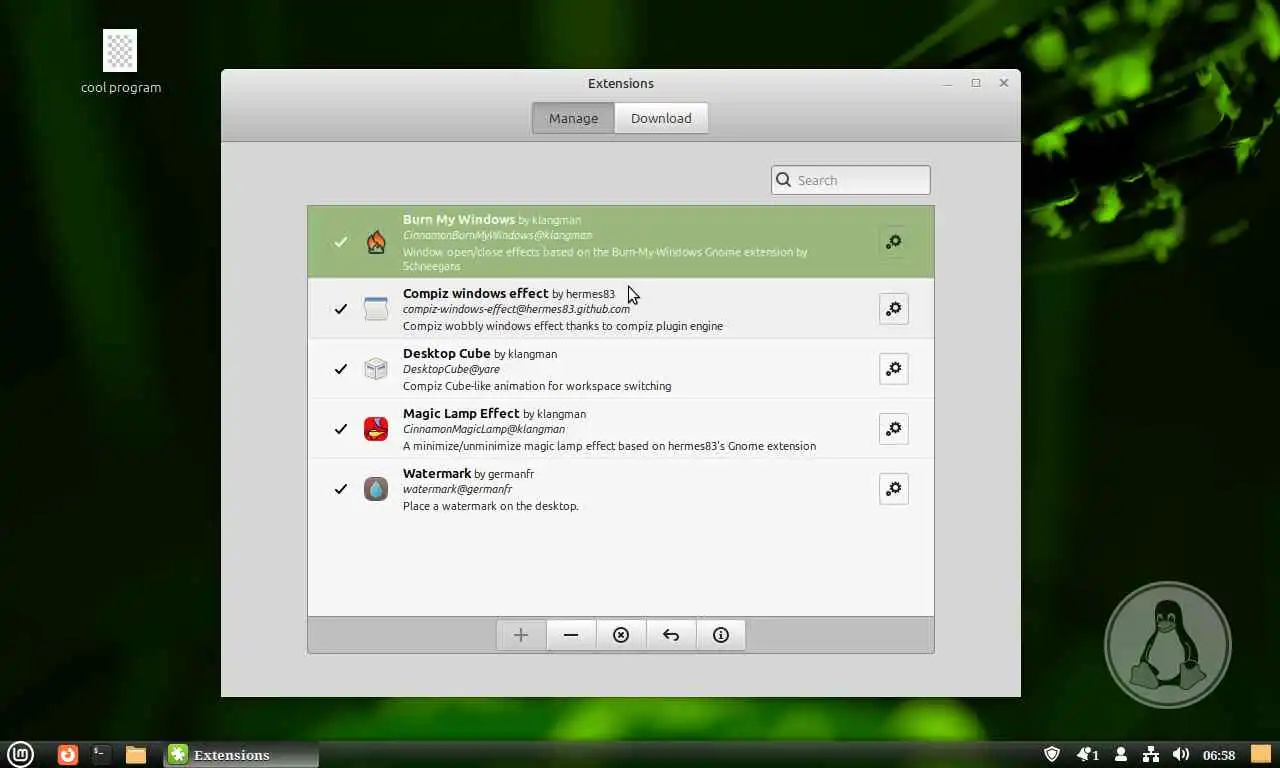The height and width of the screenshot is (768, 1280).
Task: Toggle the Burn My Windows enabled checkmark
Action: point(341,242)
